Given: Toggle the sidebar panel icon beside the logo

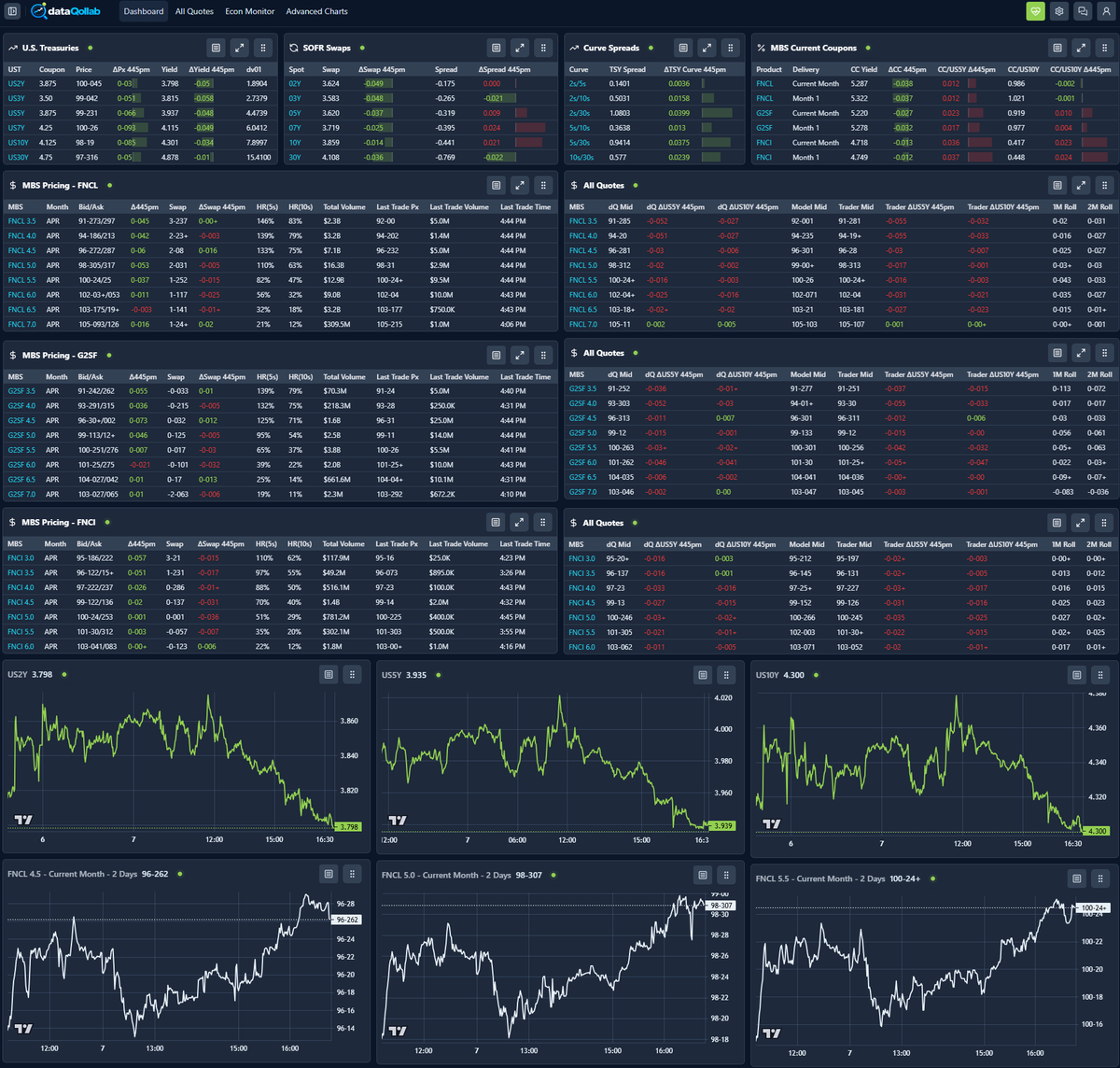Looking at the screenshot, I should pyautogui.click(x=12, y=11).
